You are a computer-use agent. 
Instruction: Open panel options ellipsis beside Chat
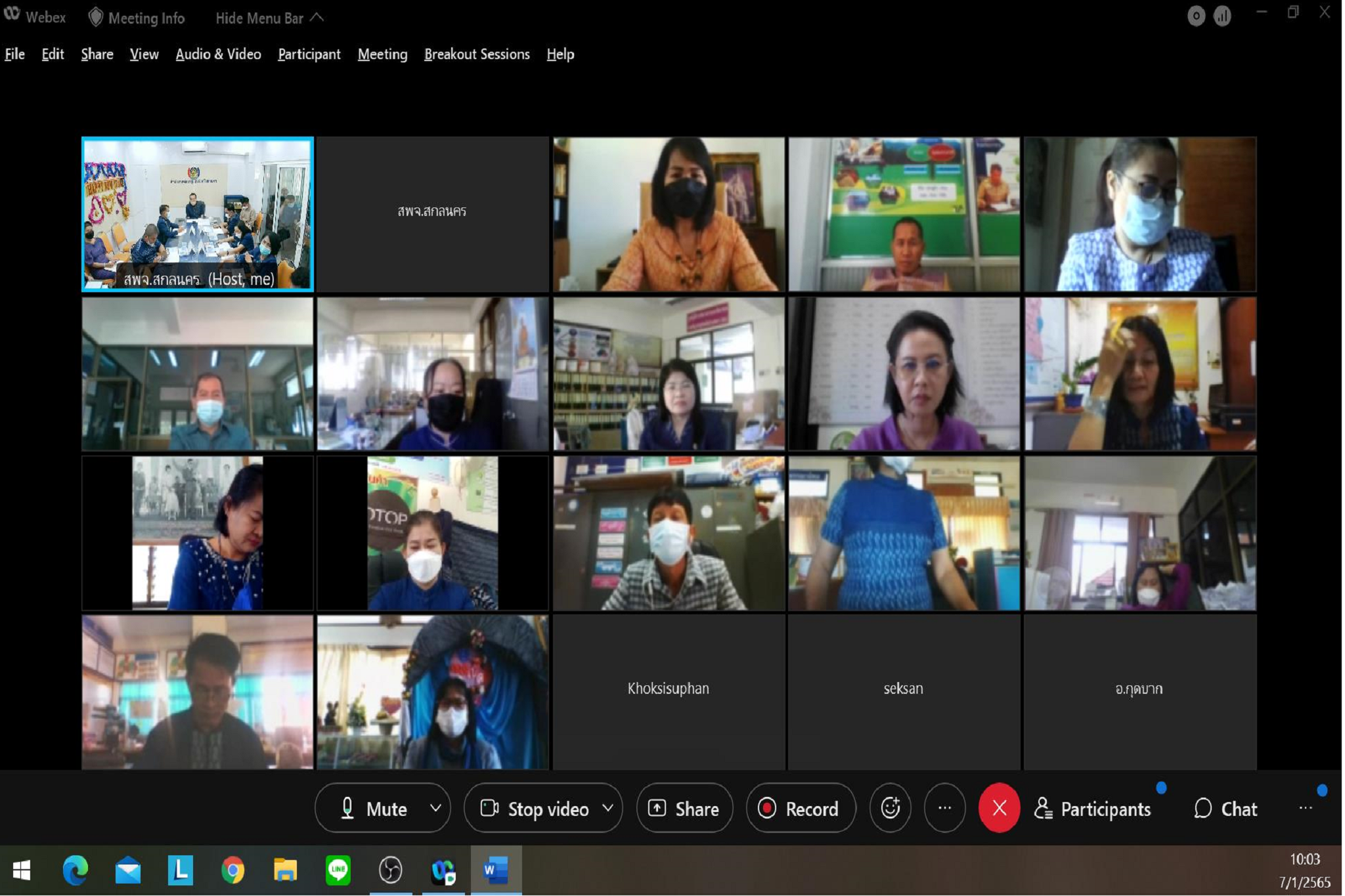click(1305, 808)
